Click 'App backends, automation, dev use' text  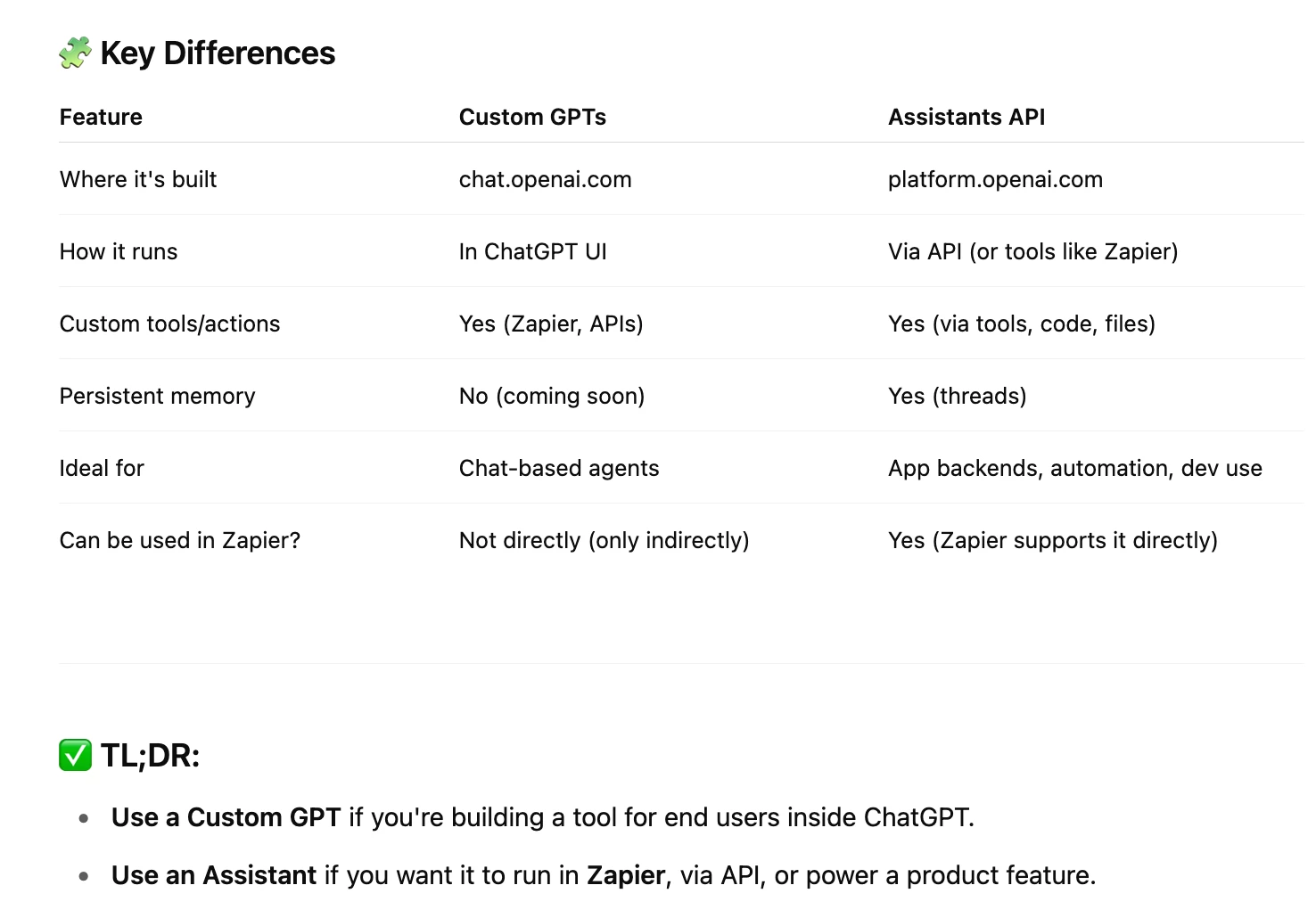(x=1074, y=468)
